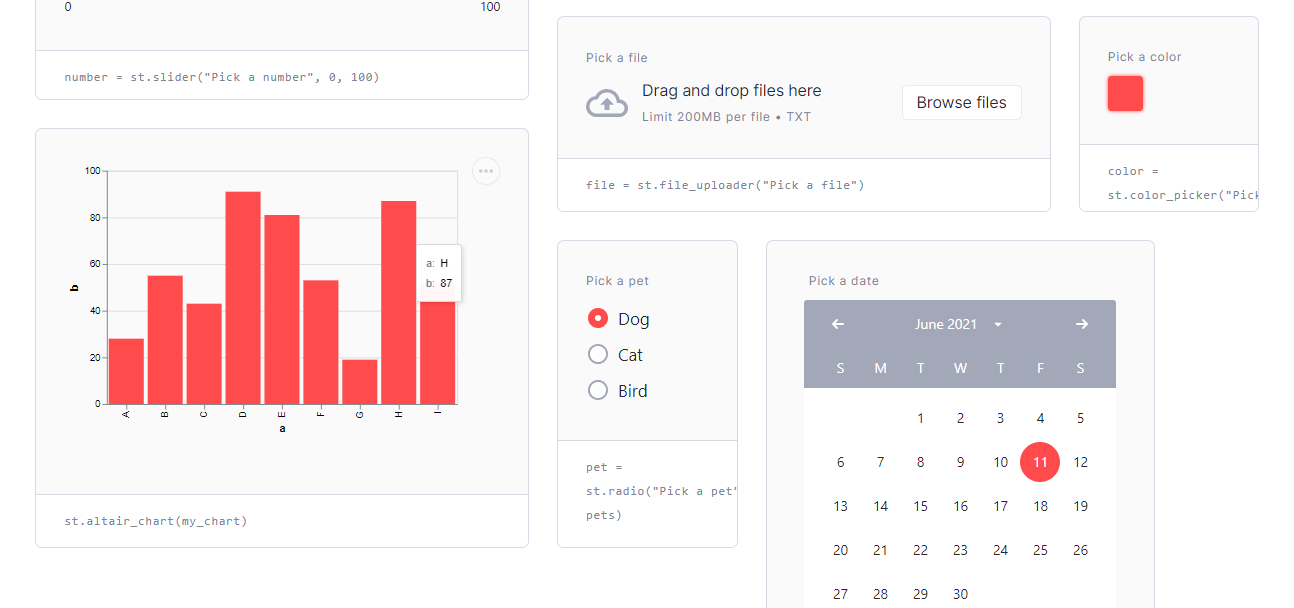This screenshot has width=1294, height=608.
Task: Go to previous month in calendar
Action: point(838,324)
